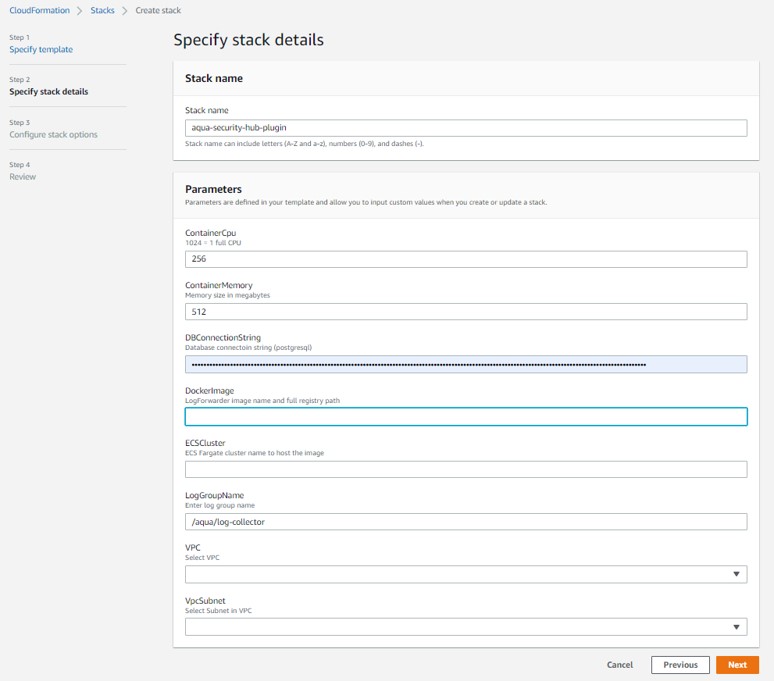Open the Stacks breadcrumb link
The image size is (774, 681).
click(x=103, y=10)
